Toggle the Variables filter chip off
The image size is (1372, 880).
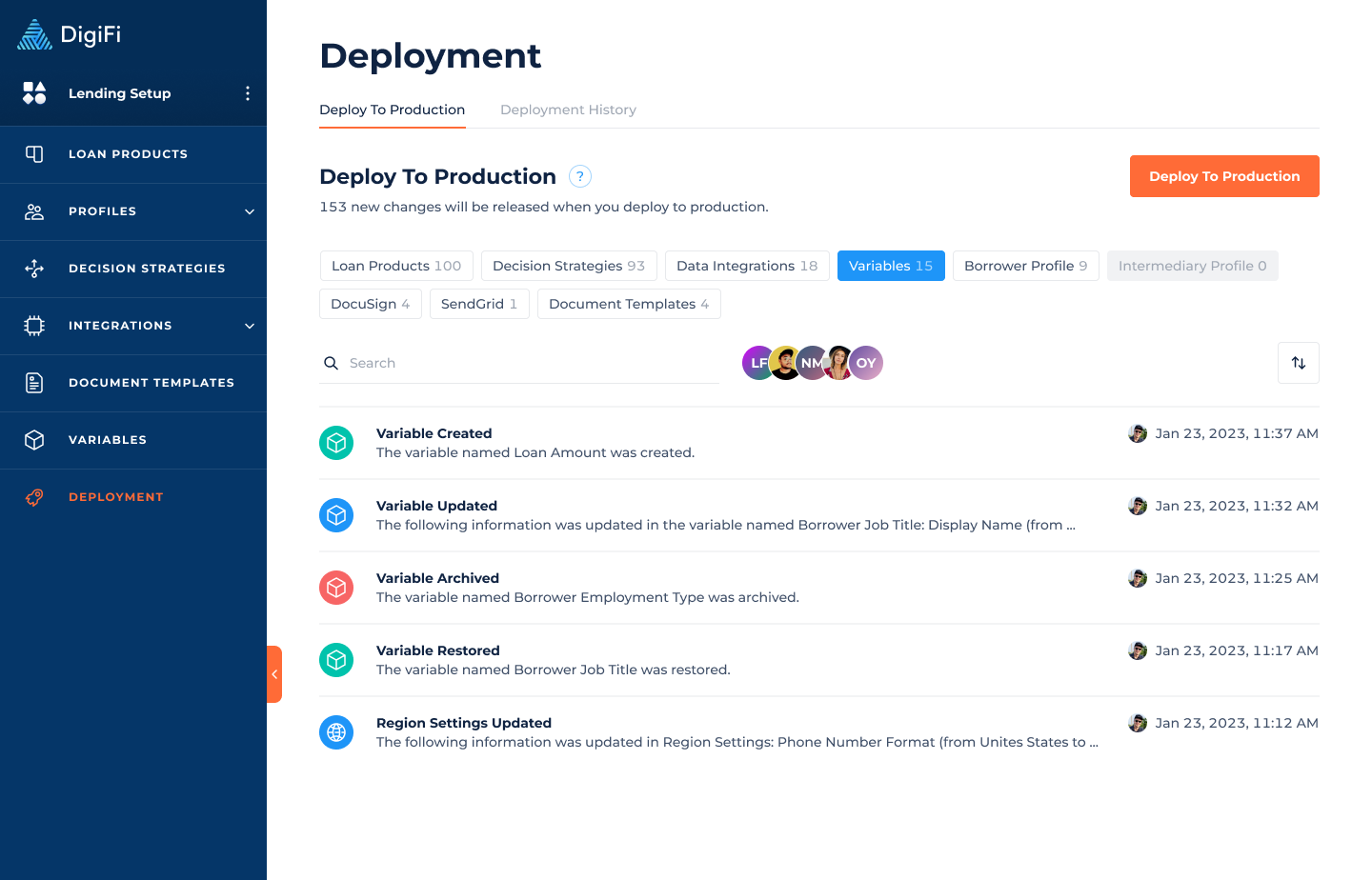(x=891, y=266)
